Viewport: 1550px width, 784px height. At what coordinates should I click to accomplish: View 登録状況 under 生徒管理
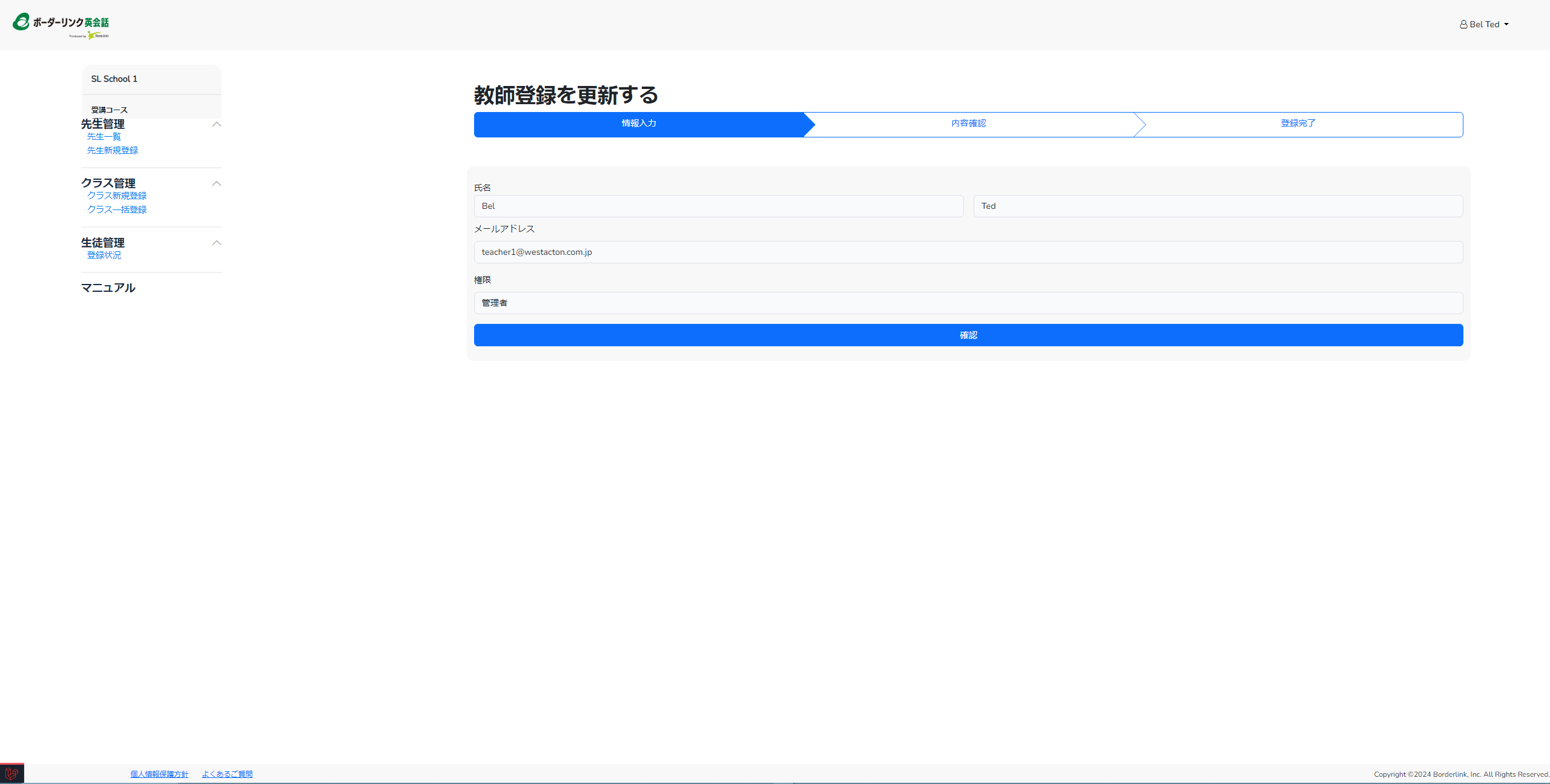click(104, 255)
